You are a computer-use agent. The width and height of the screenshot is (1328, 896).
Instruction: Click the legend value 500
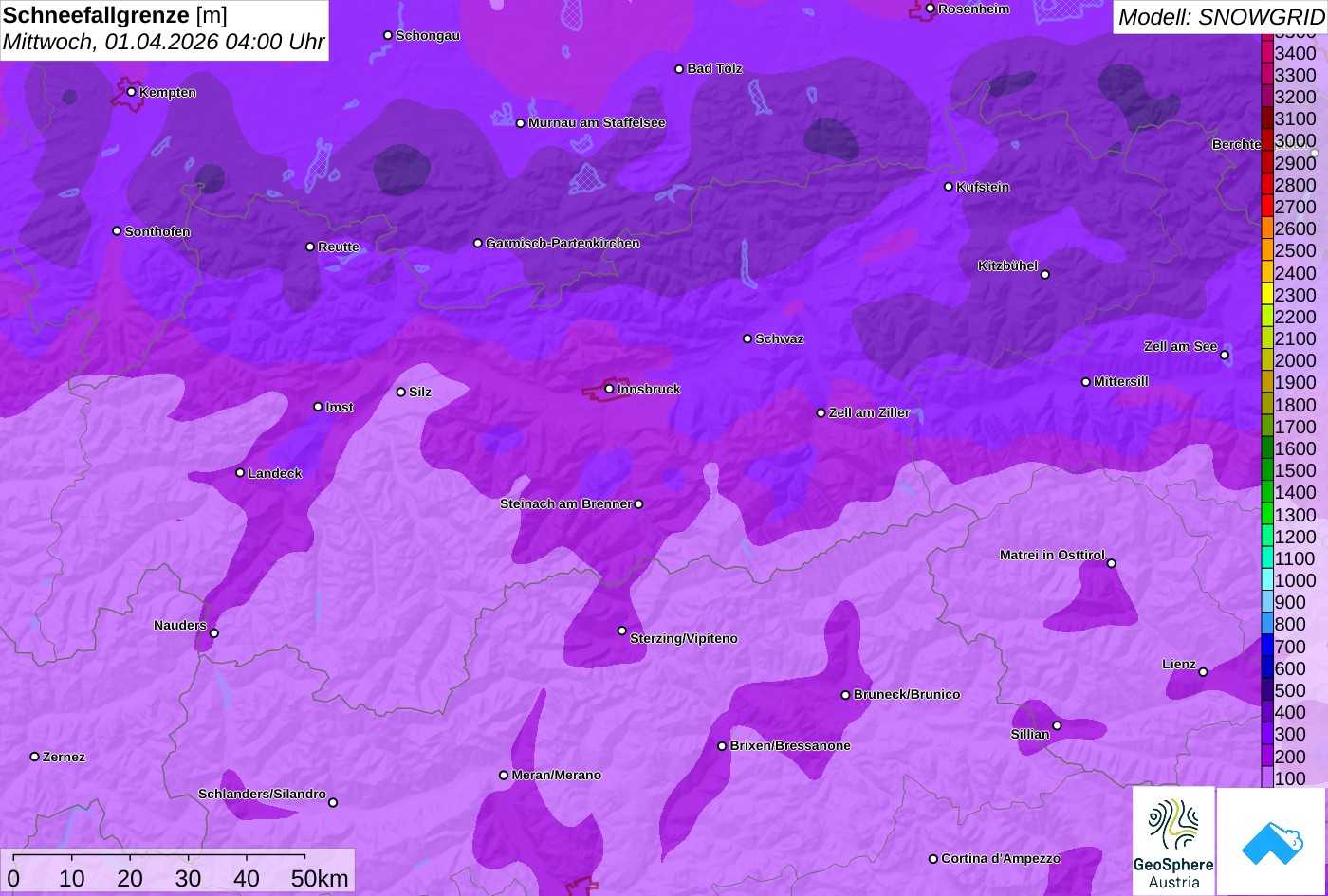click(x=1290, y=690)
